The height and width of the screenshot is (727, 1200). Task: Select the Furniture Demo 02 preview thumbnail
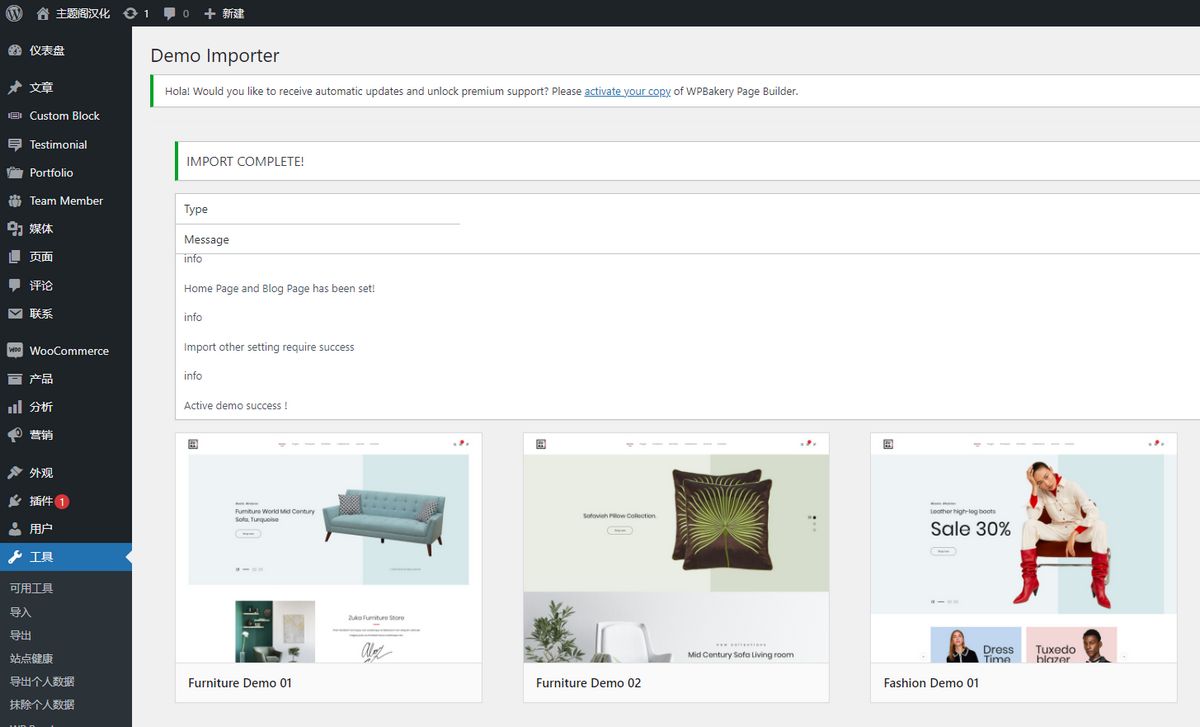click(x=676, y=548)
